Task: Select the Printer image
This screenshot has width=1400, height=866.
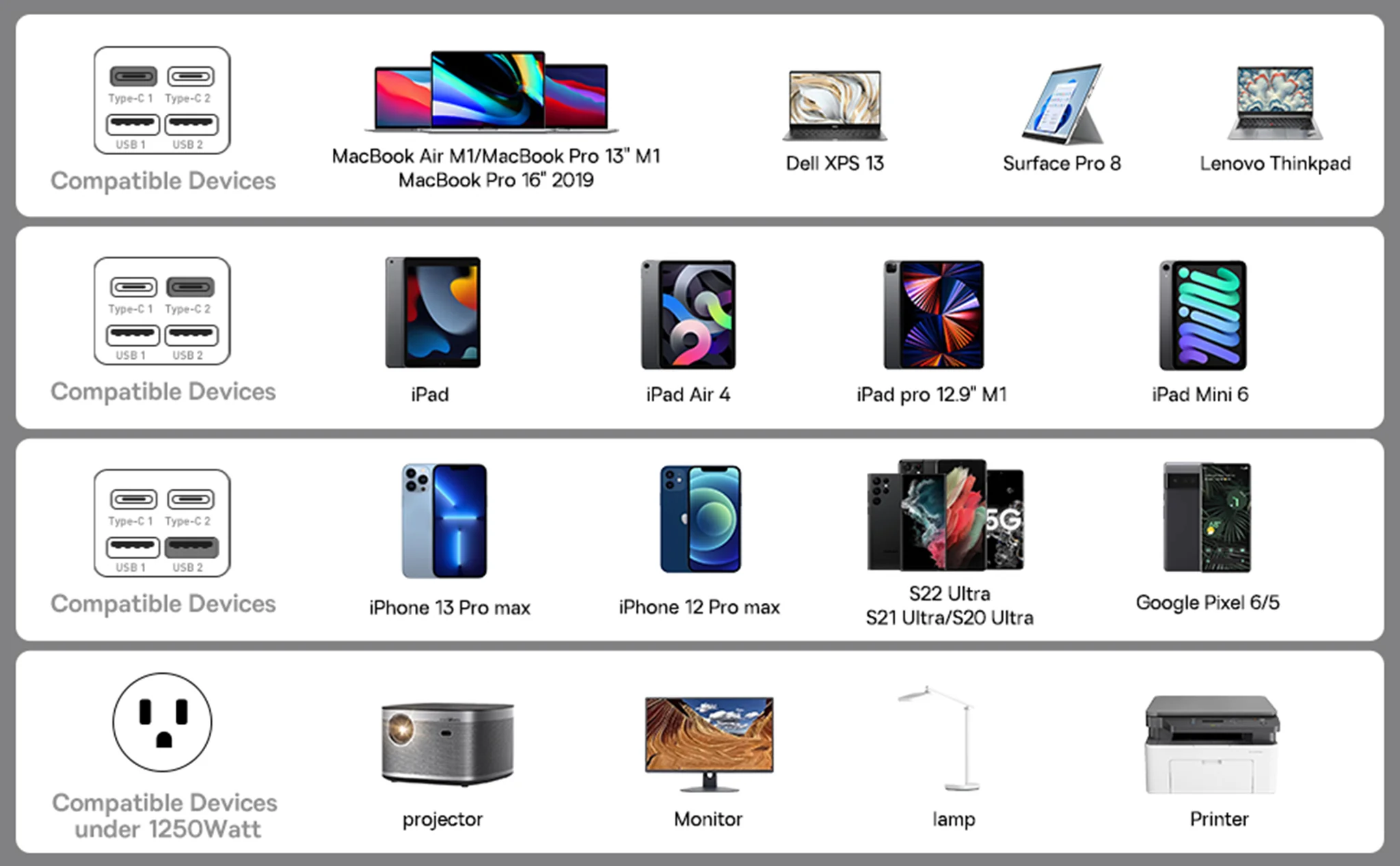Action: coord(1212,745)
